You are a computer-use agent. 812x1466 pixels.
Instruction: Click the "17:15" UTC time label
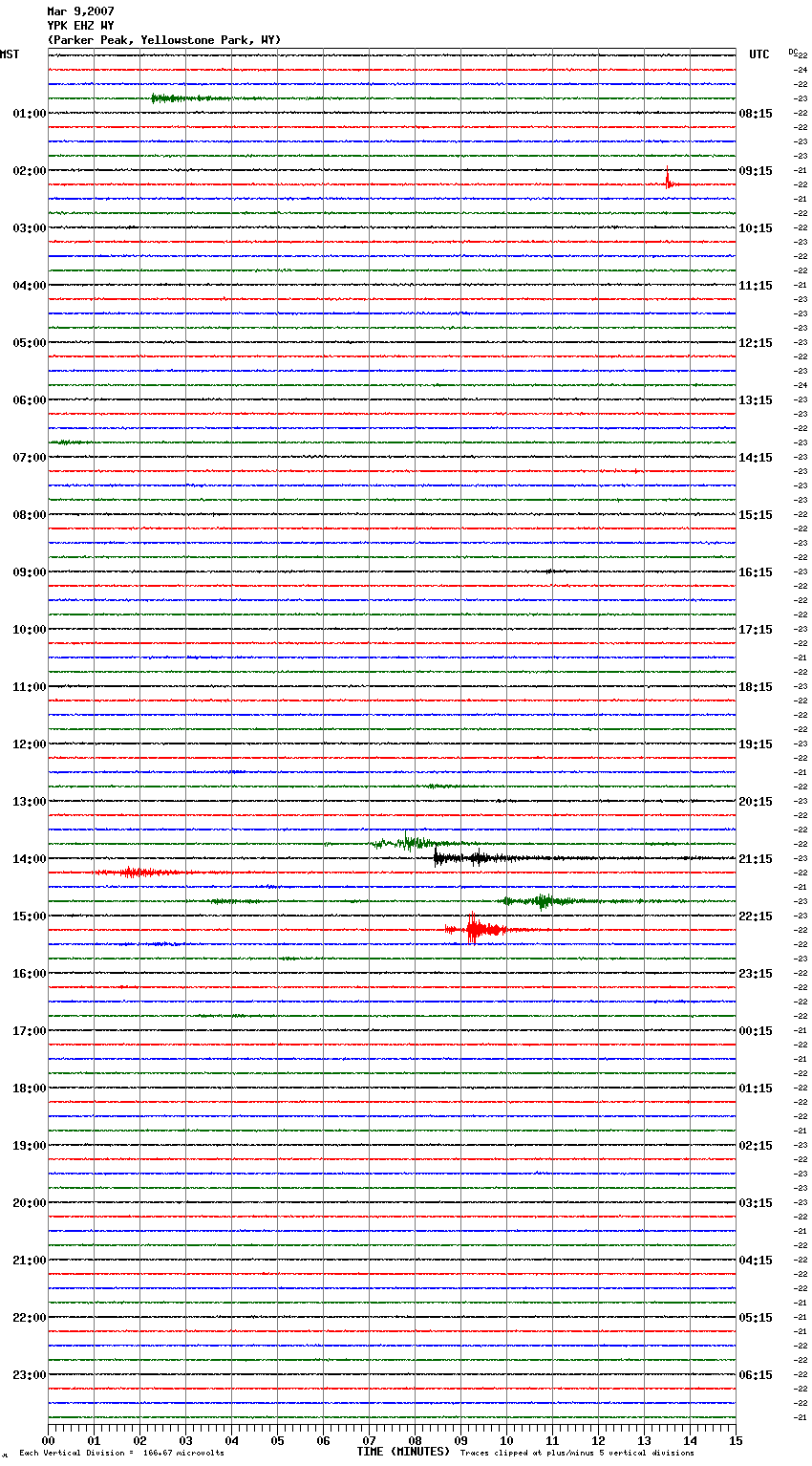(x=756, y=630)
